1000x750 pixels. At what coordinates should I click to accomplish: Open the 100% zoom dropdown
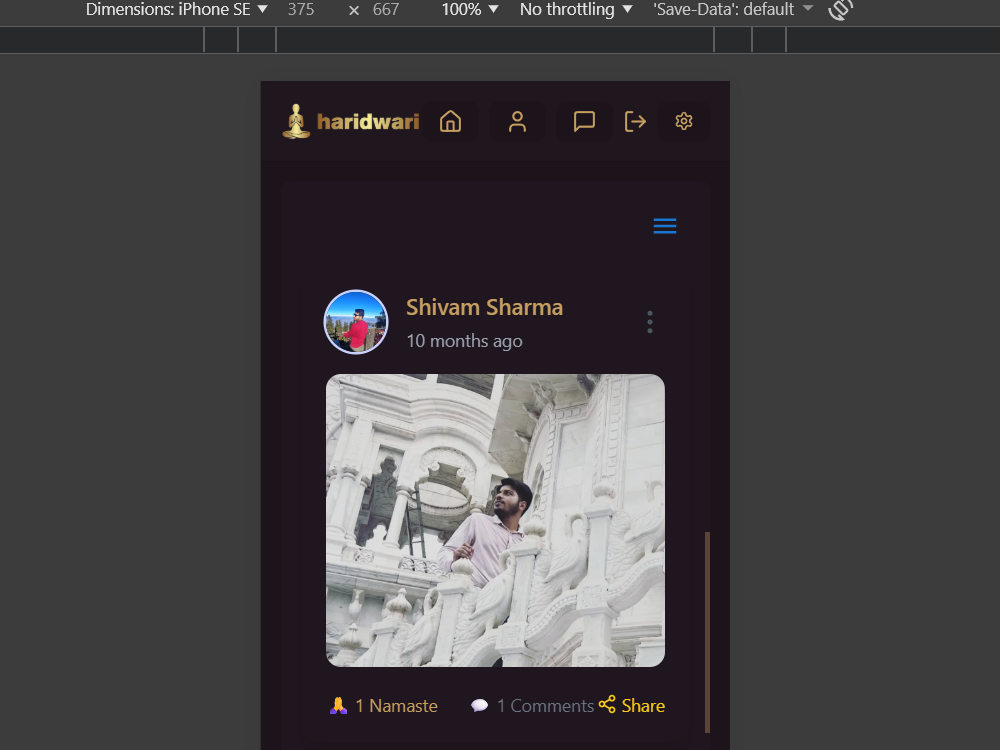click(x=470, y=10)
